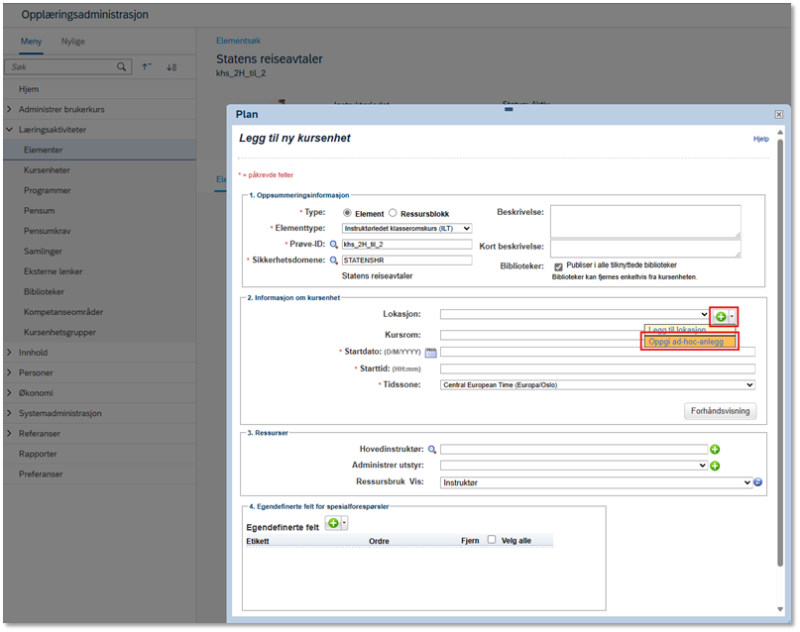Open the Elementtype dropdown
Viewport: 800px width, 632px height.
[407, 229]
